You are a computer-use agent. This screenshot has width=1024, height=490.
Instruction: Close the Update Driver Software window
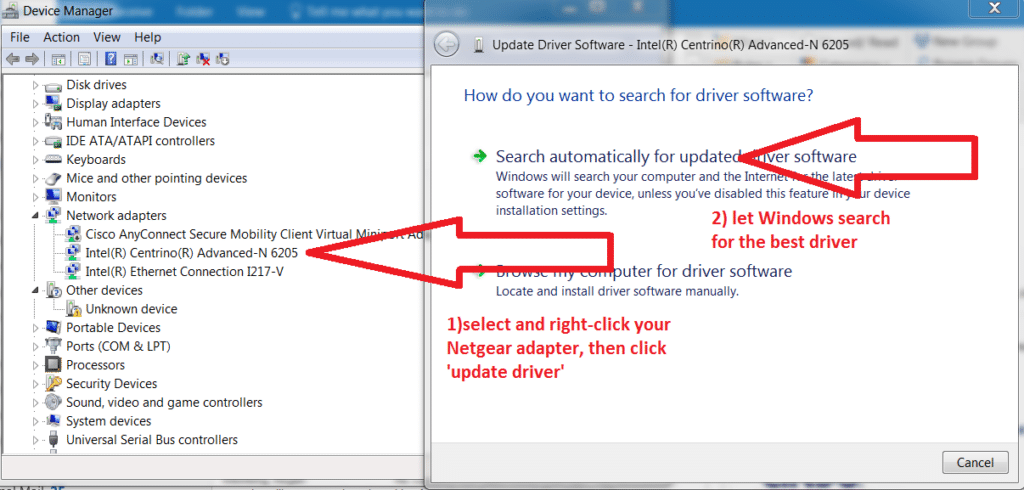point(993,8)
